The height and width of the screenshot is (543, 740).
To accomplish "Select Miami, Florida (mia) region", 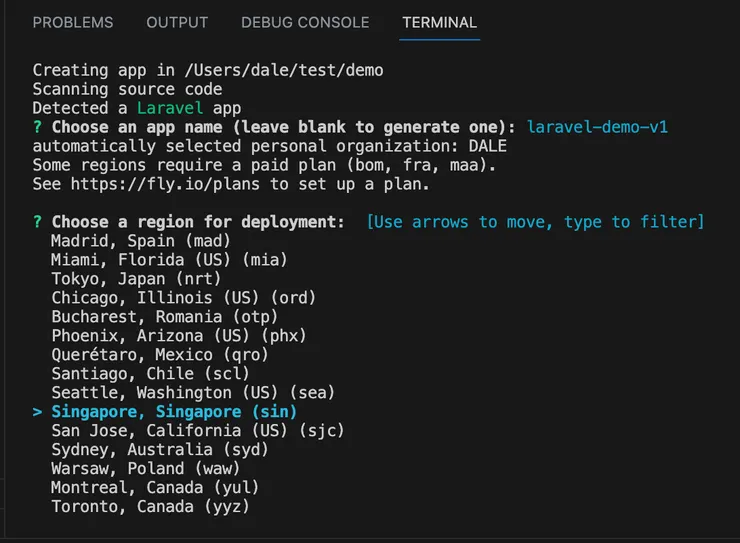I will (x=169, y=260).
